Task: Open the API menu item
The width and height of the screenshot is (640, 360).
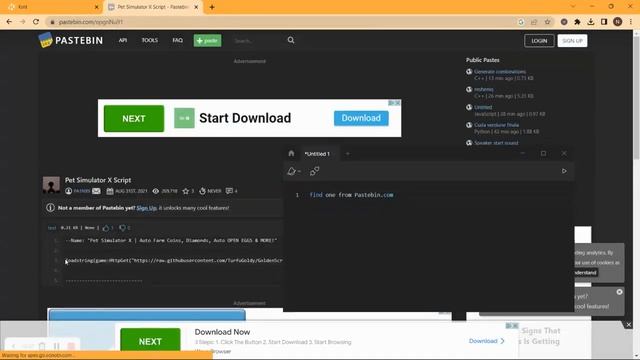Action: click(123, 40)
